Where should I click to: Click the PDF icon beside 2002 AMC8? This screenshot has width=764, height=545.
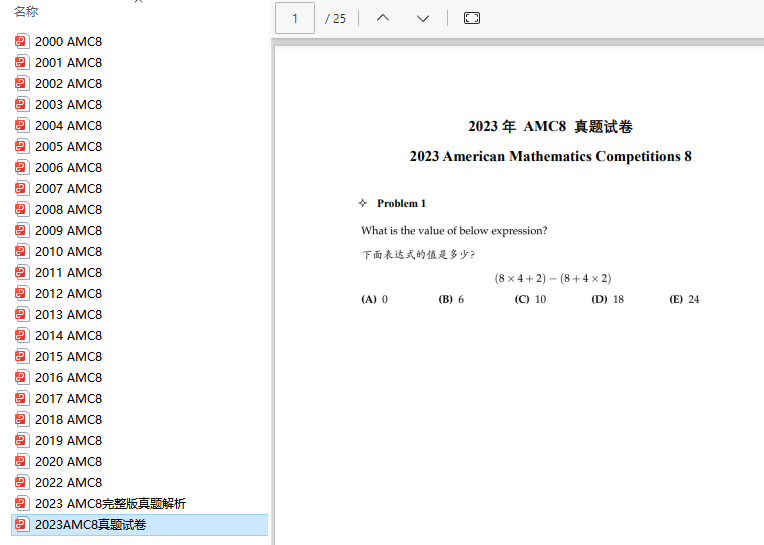[21, 83]
